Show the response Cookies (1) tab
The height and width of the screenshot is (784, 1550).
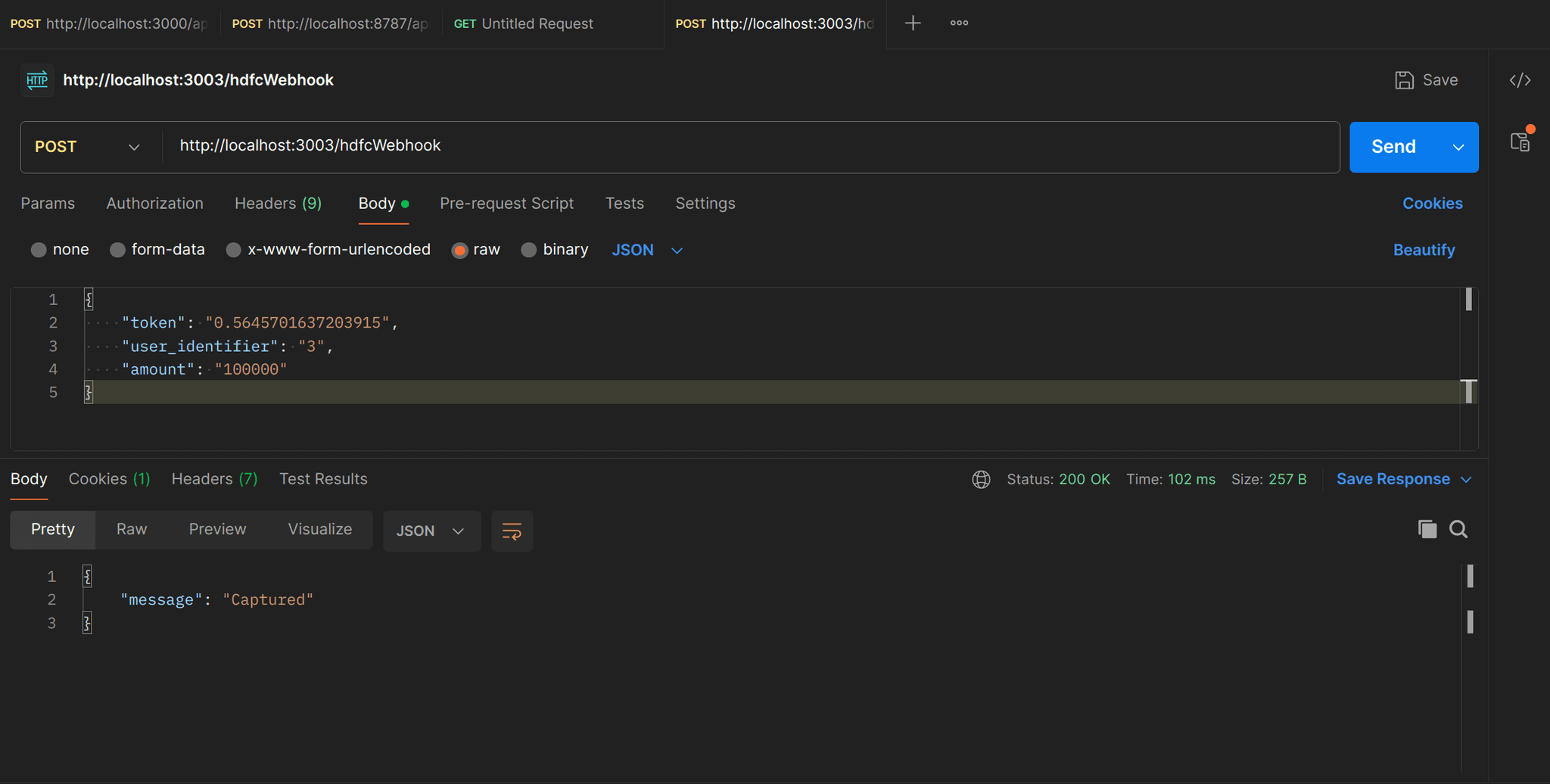110,479
